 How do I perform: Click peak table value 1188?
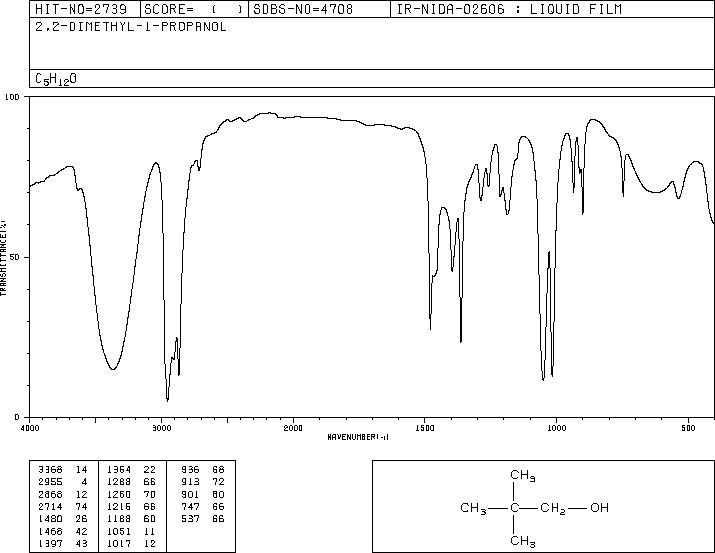[x=119, y=519]
